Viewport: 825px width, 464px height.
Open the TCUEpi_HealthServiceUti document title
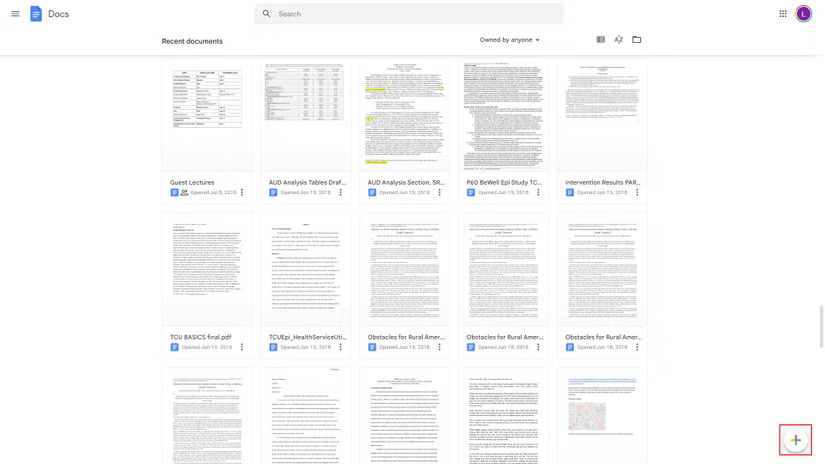point(307,337)
